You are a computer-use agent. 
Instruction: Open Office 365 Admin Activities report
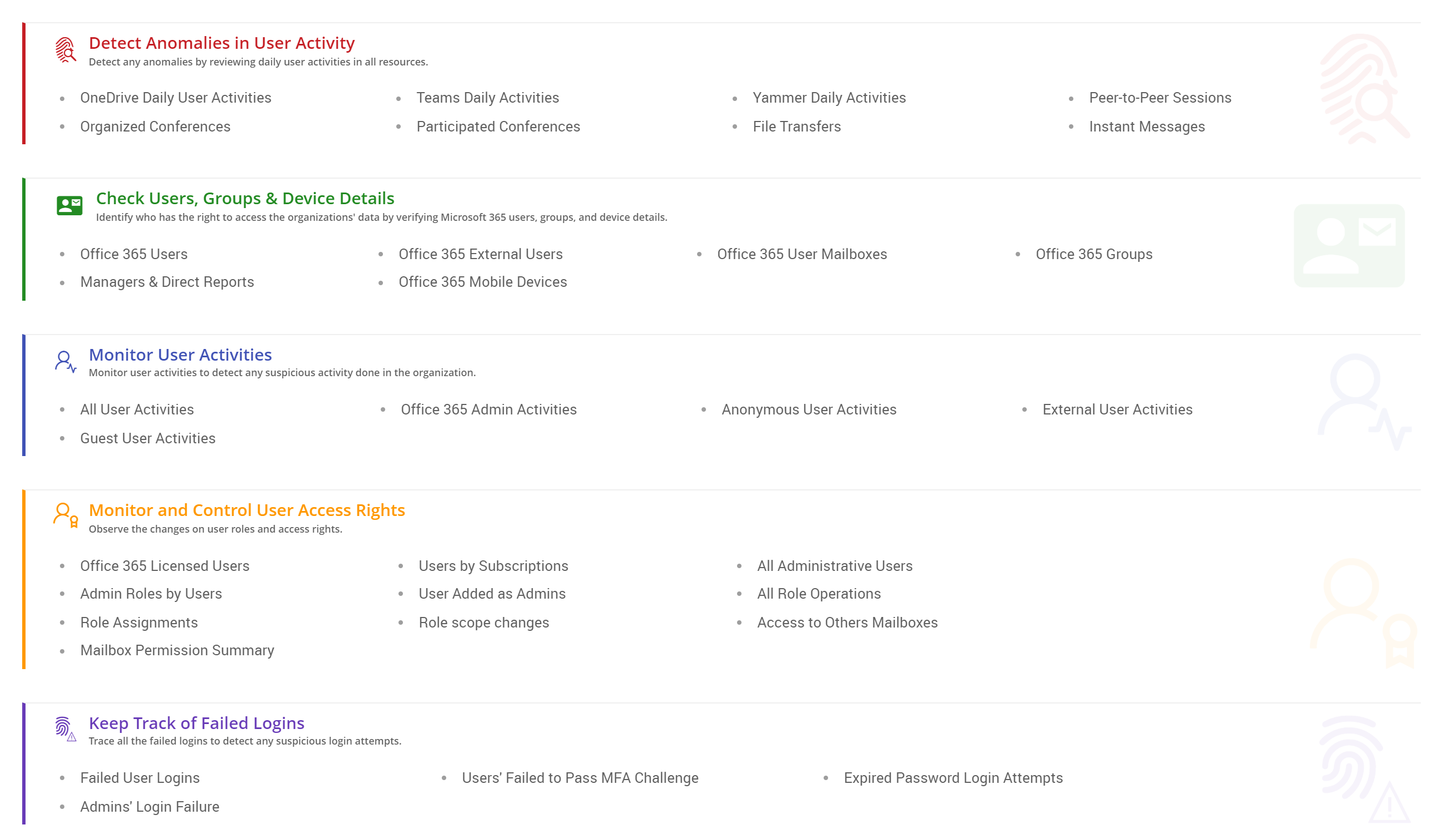coord(488,409)
